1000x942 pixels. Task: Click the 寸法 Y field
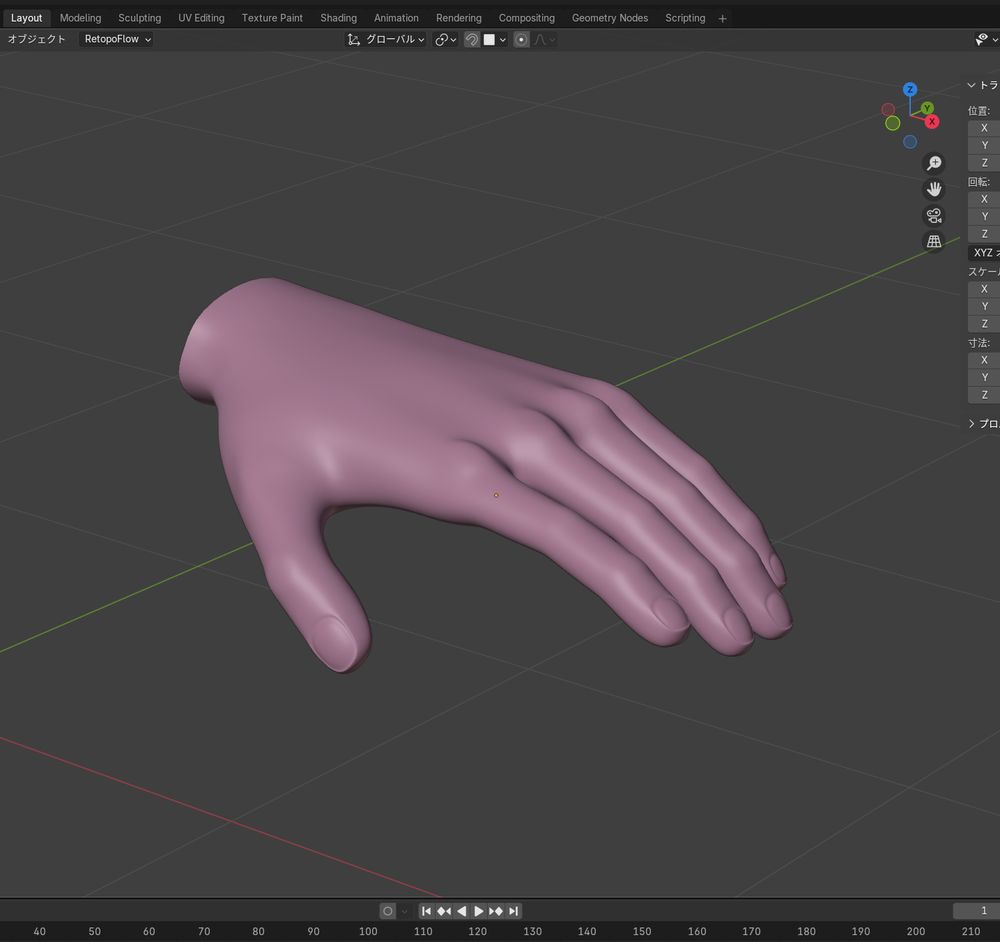pyautogui.click(x=983, y=376)
